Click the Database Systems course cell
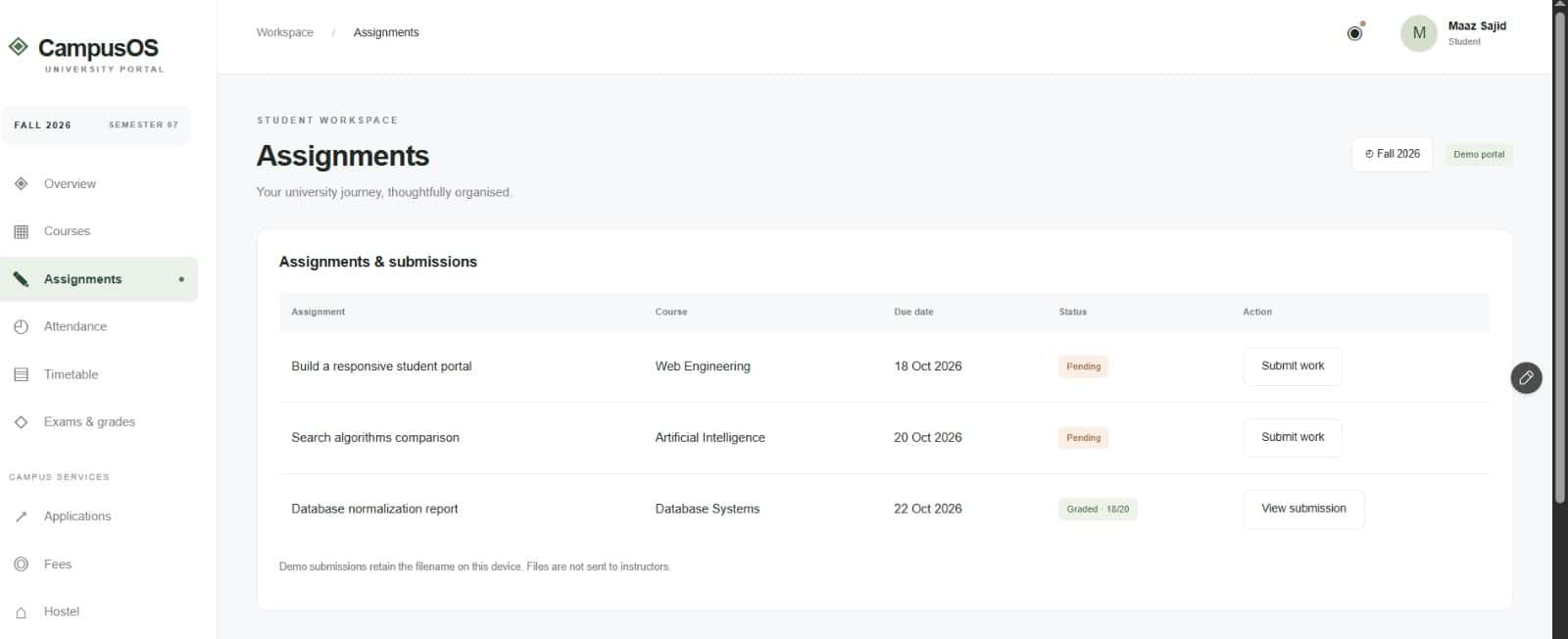This screenshot has width=1568, height=639. [708, 509]
